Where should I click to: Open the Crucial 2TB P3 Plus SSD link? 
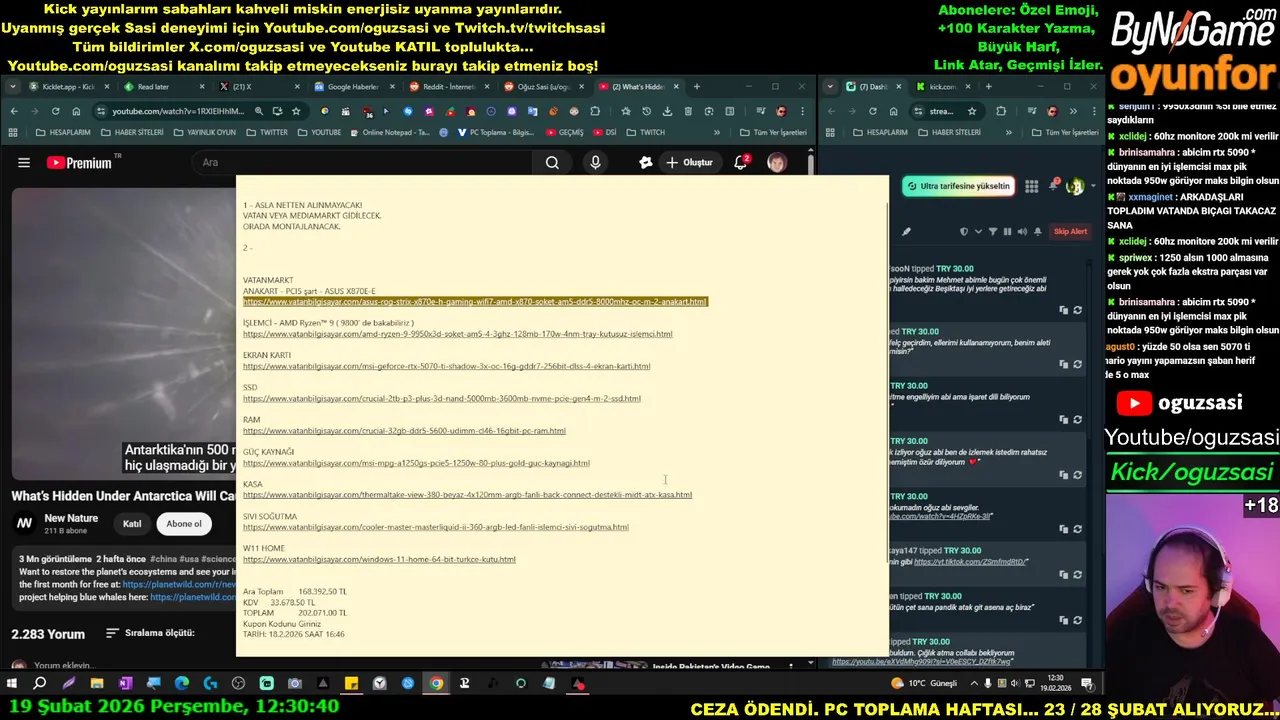coord(441,399)
